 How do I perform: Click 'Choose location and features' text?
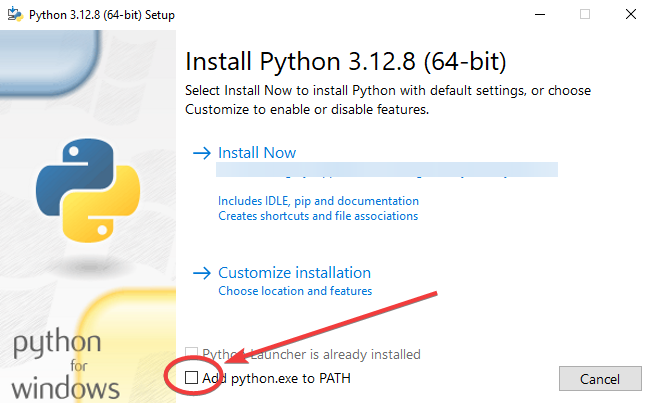[295, 291]
